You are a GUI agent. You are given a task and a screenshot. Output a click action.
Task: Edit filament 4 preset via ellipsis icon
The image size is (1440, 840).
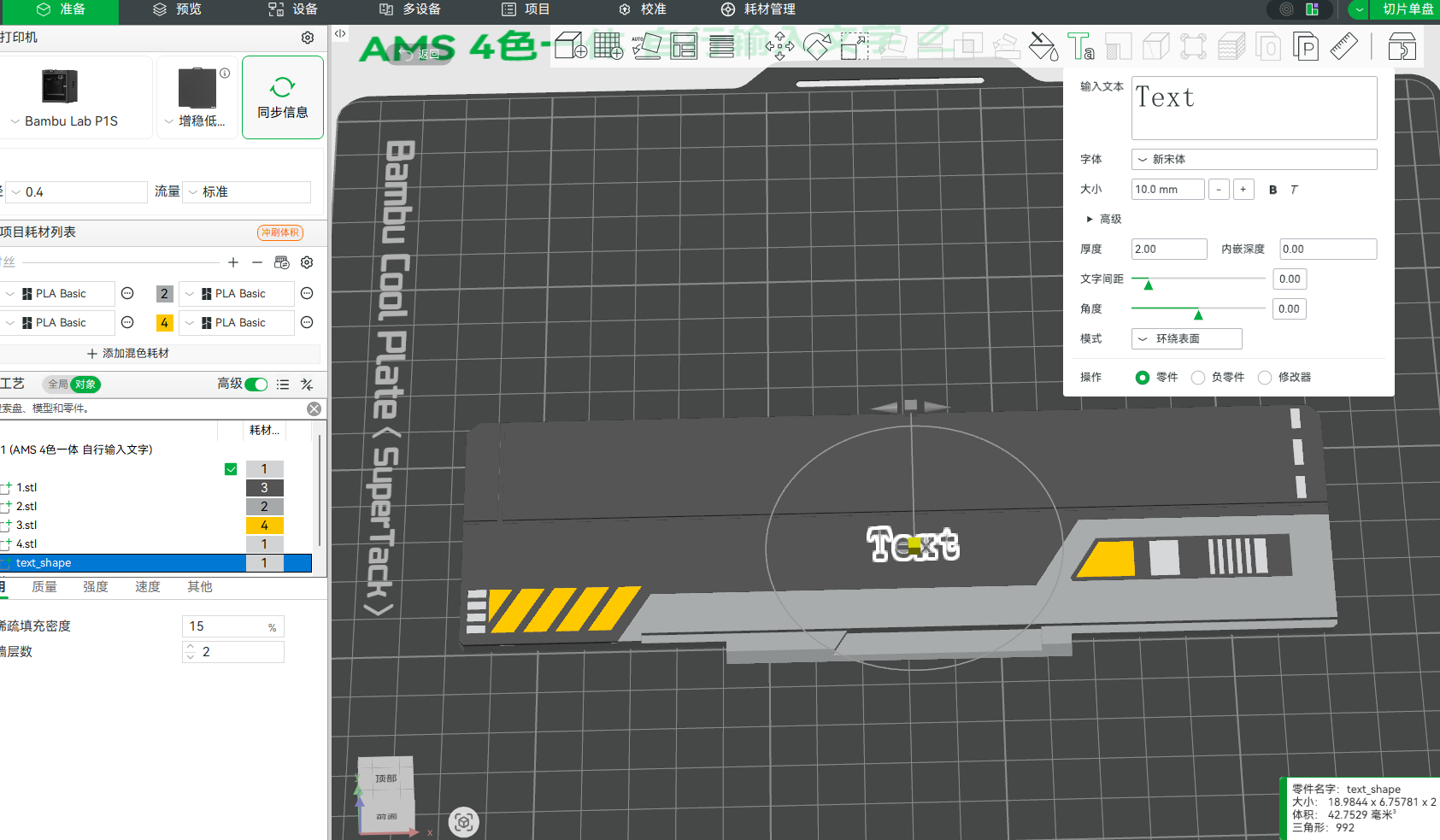click(308, 322)
